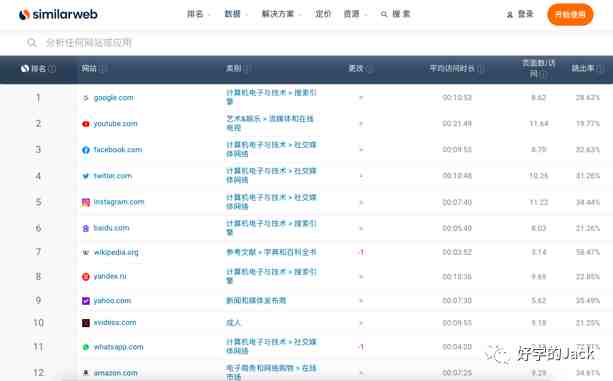Click the WhatsApp green favicon icon
Screen dimensions: 613x381
[86, 347]
